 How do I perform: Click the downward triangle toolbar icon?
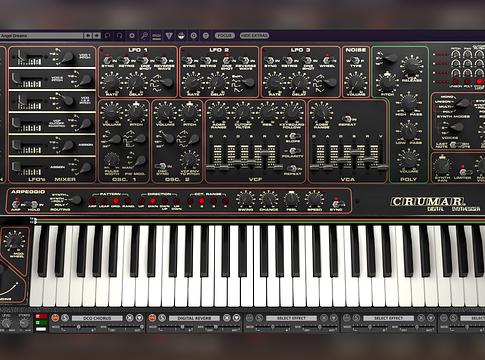(169, 36)
